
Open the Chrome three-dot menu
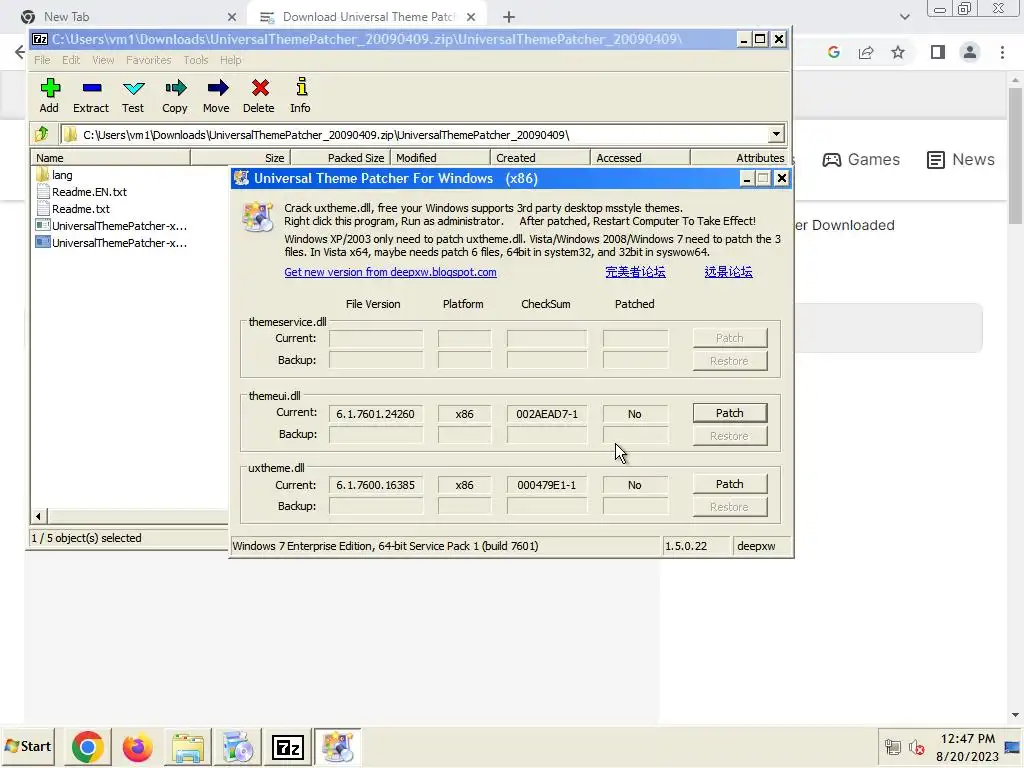point(1002,52)
